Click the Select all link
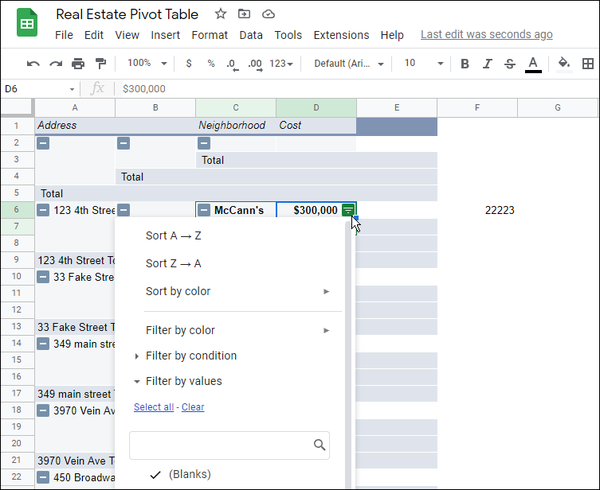 click(154, 407)
